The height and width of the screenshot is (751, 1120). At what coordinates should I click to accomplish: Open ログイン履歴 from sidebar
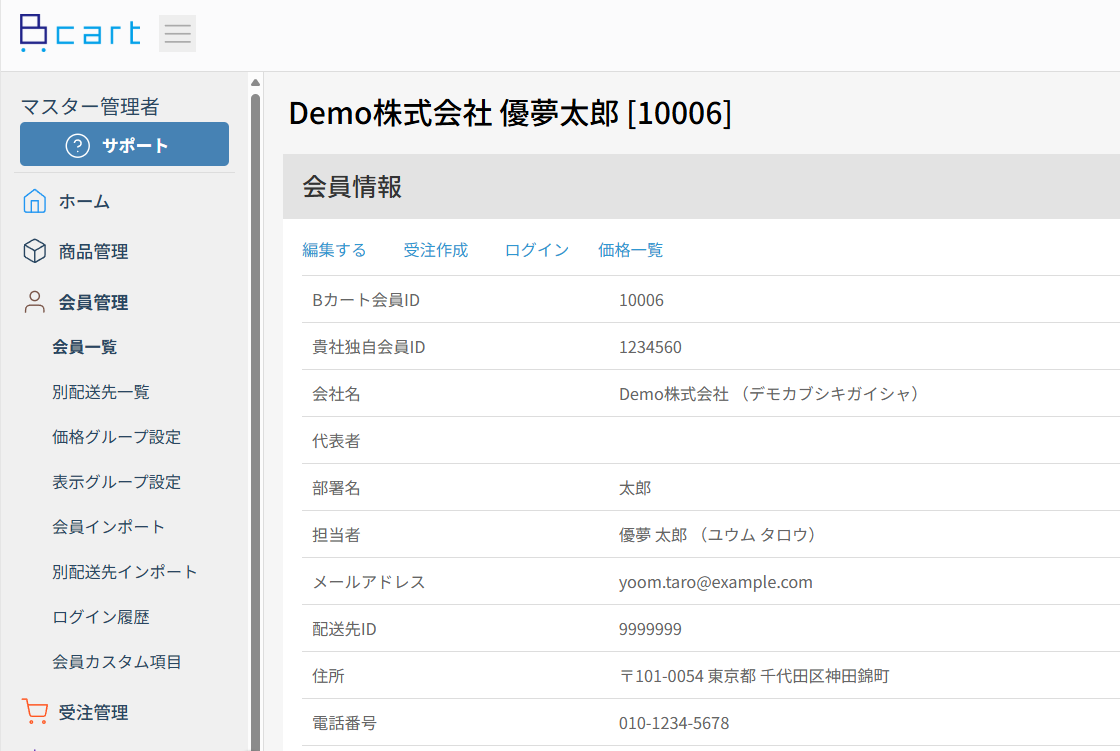coord(101,617)
